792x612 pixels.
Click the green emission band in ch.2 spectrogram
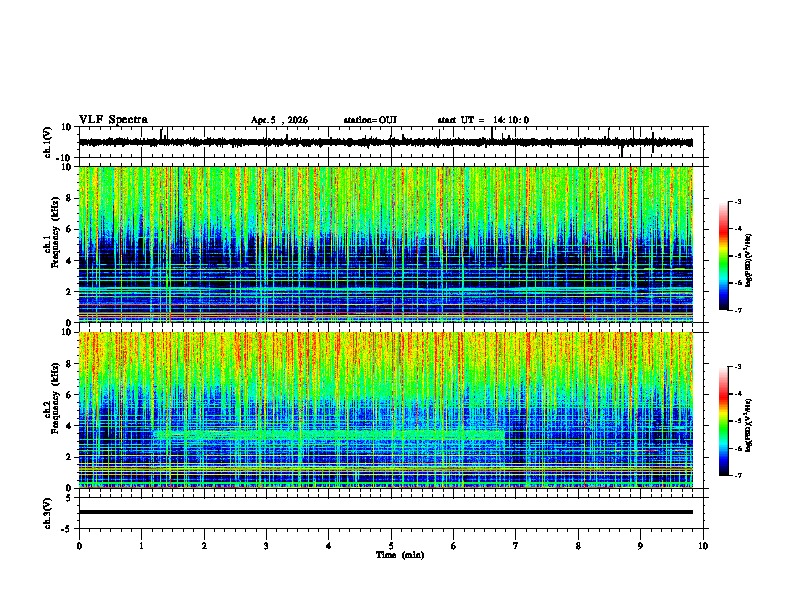pyautogui.click(x=329, y=434)
